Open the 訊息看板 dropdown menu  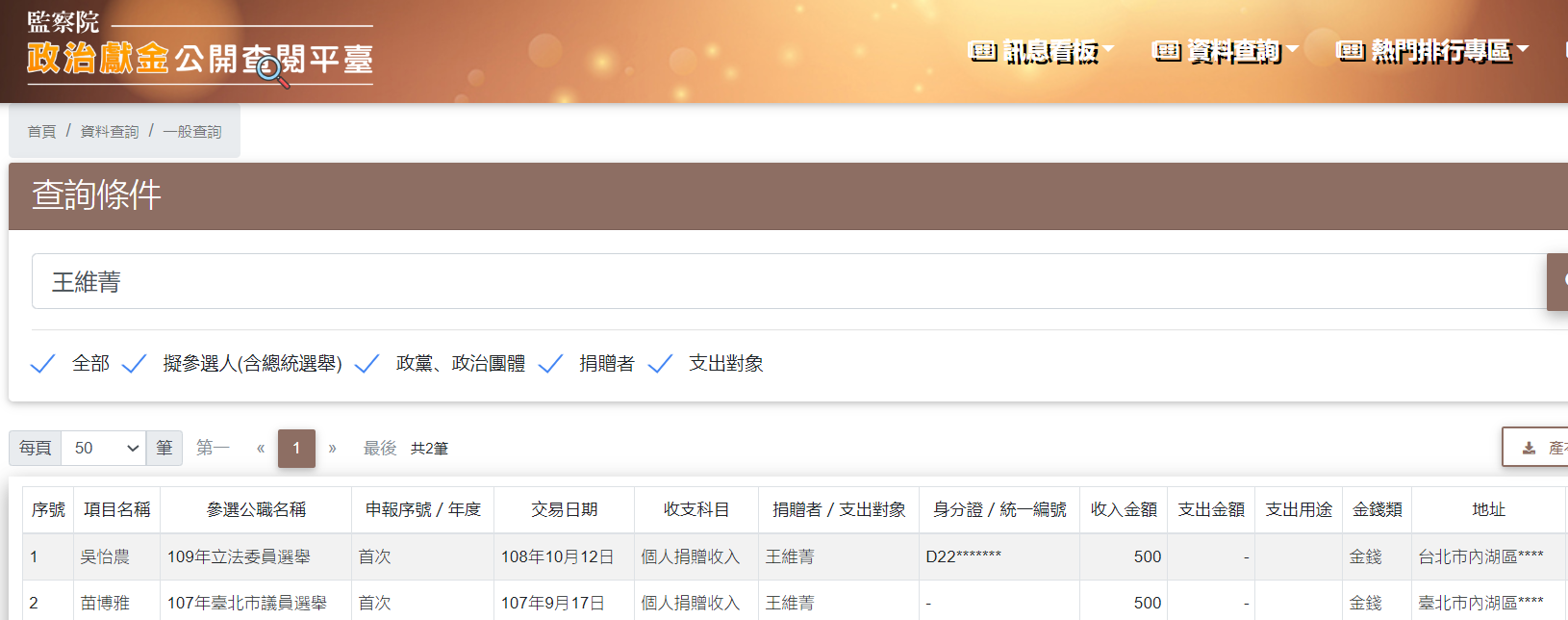coord(1041,51)
